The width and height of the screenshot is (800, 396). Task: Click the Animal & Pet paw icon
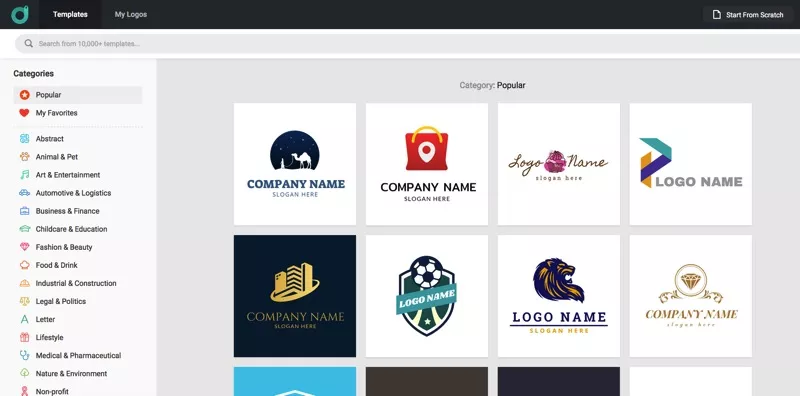coord(24,157)
